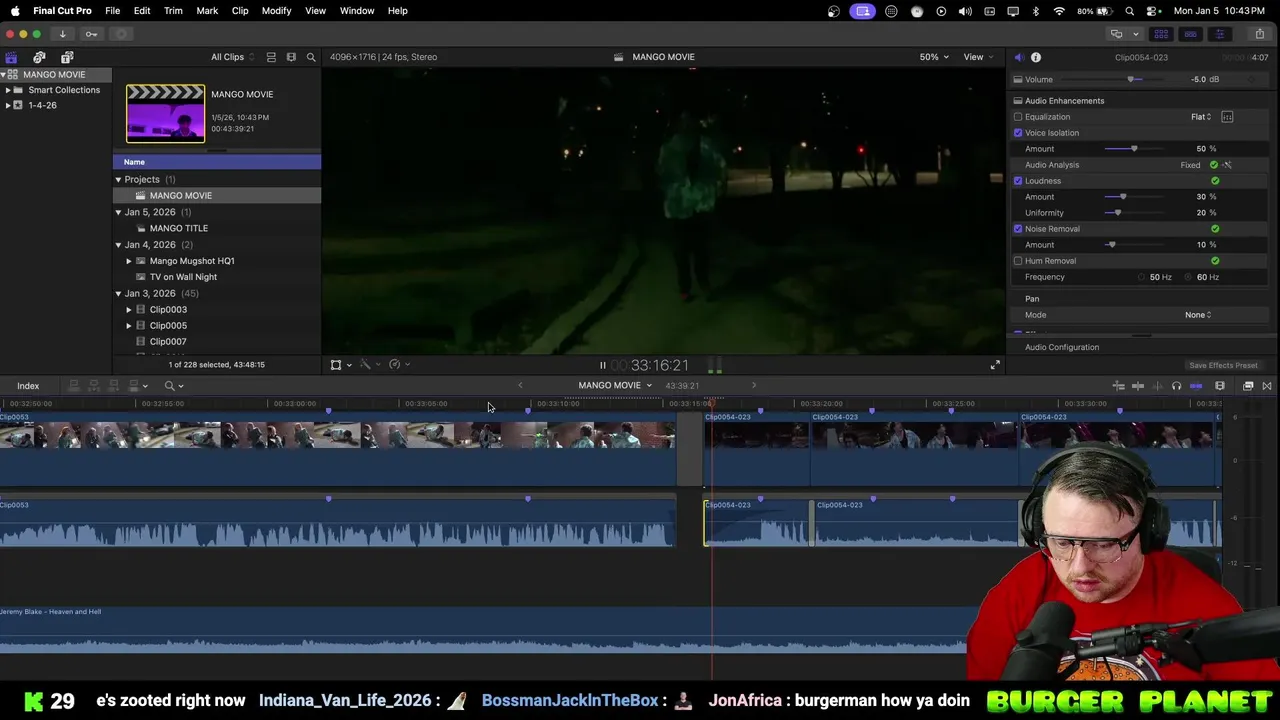Click the timeline Index button
This screenshot has width=1280, height=720.
(28, 386)
